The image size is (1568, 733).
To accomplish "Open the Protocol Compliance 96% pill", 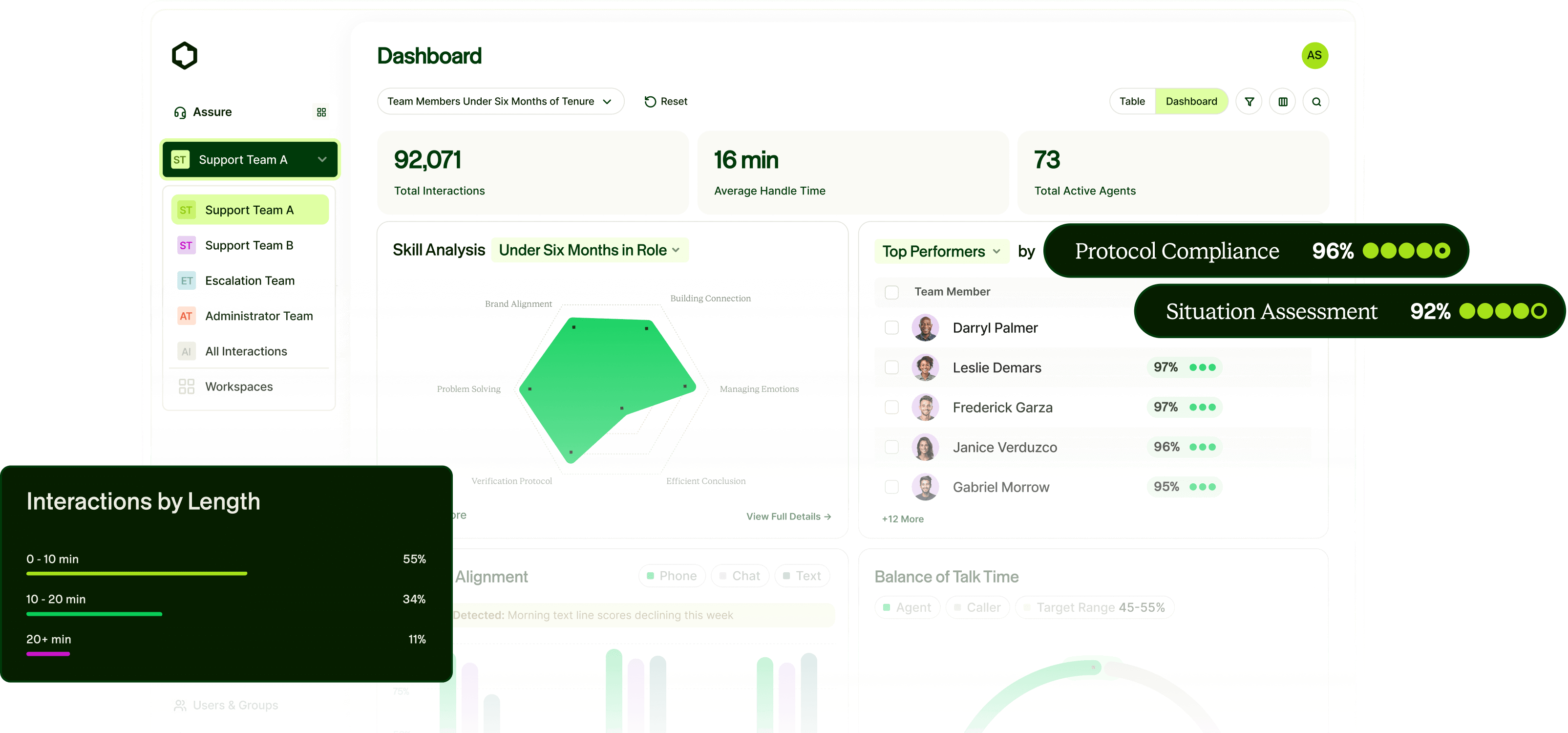I will (1256, 251).
